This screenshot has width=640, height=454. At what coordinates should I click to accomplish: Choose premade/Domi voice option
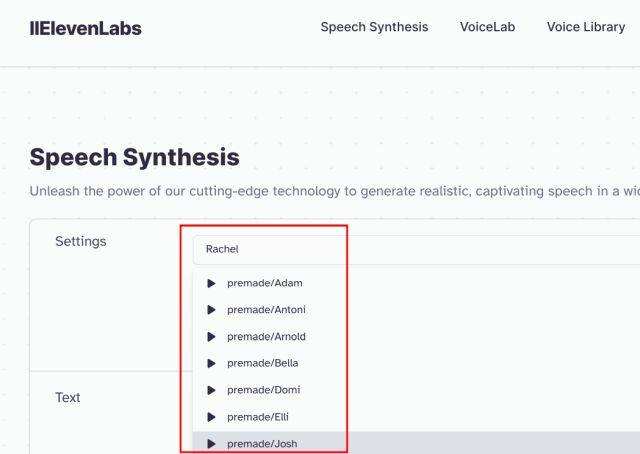[264, 390]
